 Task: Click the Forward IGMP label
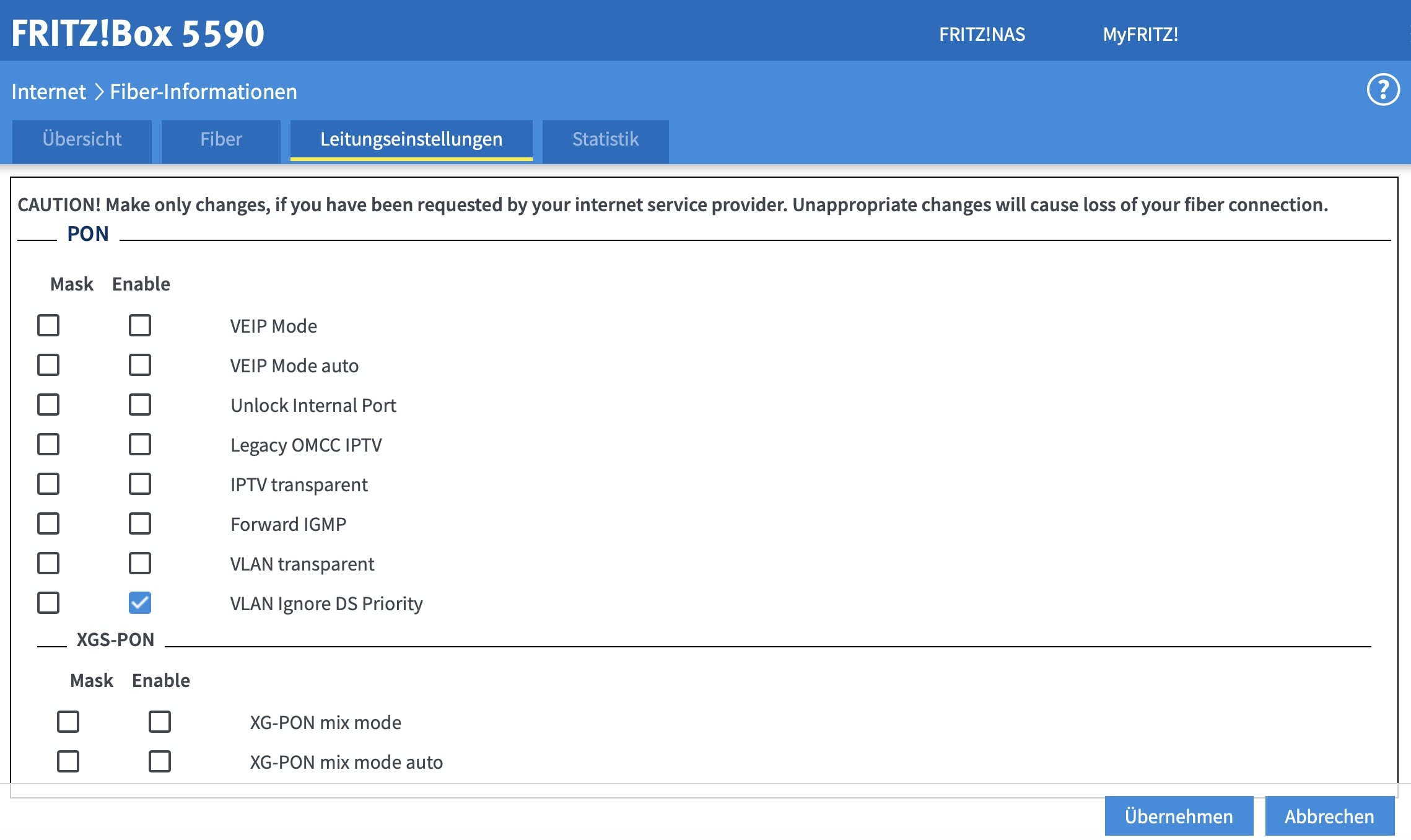coord(288,524)
